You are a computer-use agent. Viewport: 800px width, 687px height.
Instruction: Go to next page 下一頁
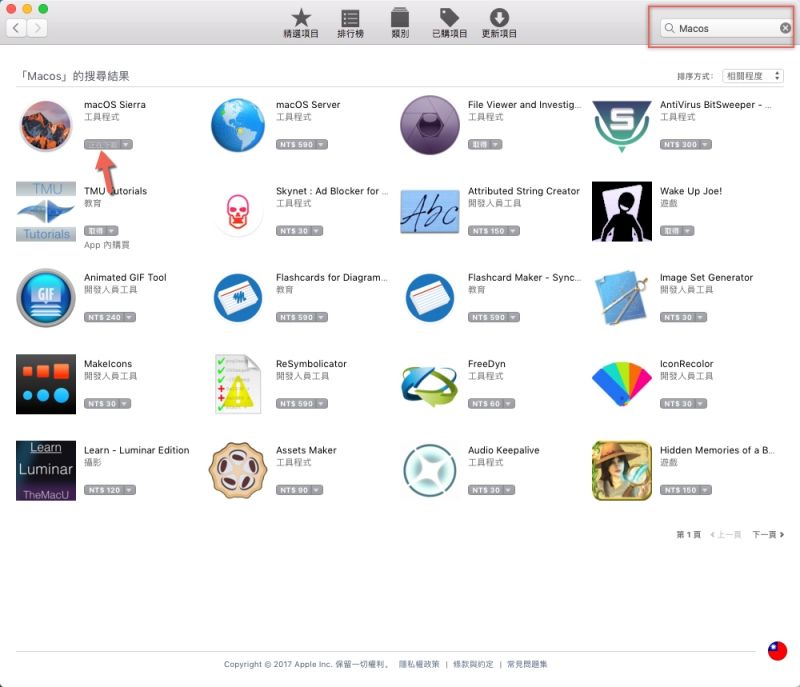click(x=768, y=535)
